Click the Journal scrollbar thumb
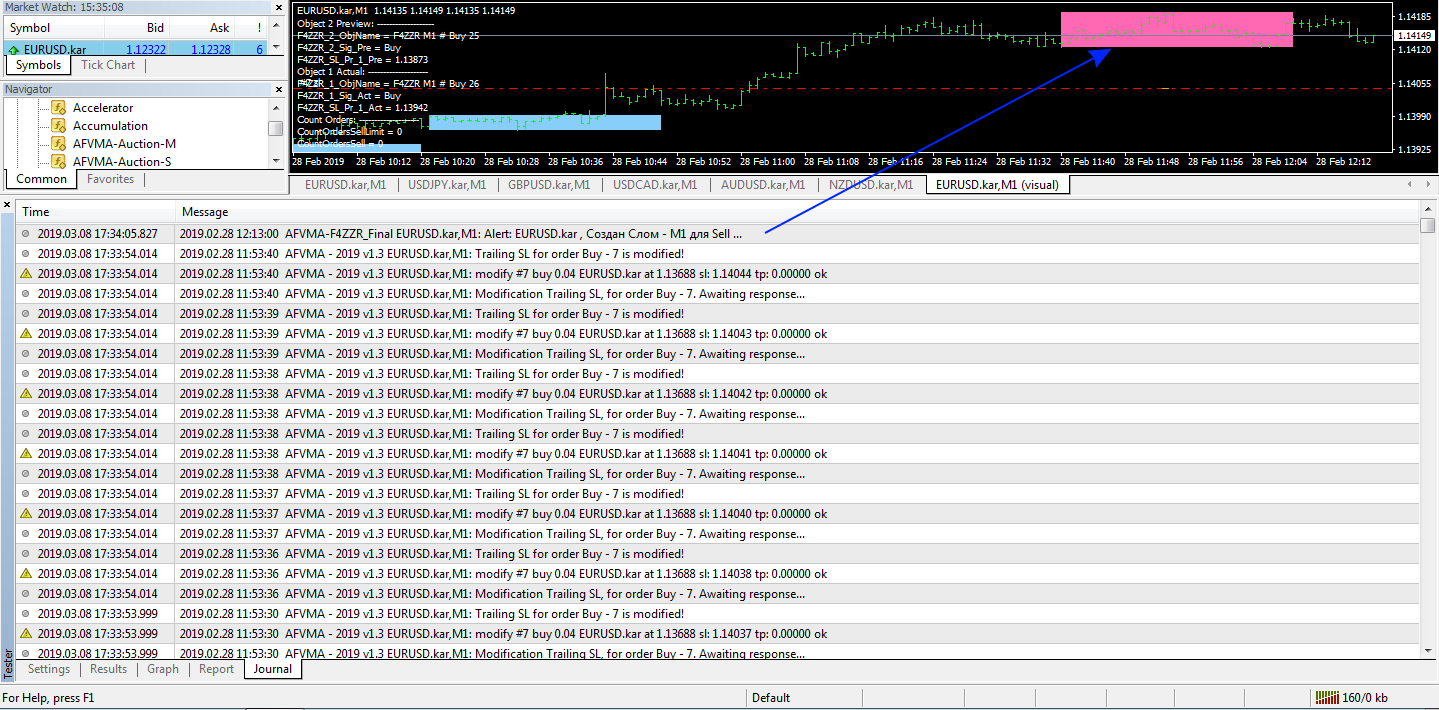The height and width of the screenshot is (710, 1439). (x=1428, y=226)
